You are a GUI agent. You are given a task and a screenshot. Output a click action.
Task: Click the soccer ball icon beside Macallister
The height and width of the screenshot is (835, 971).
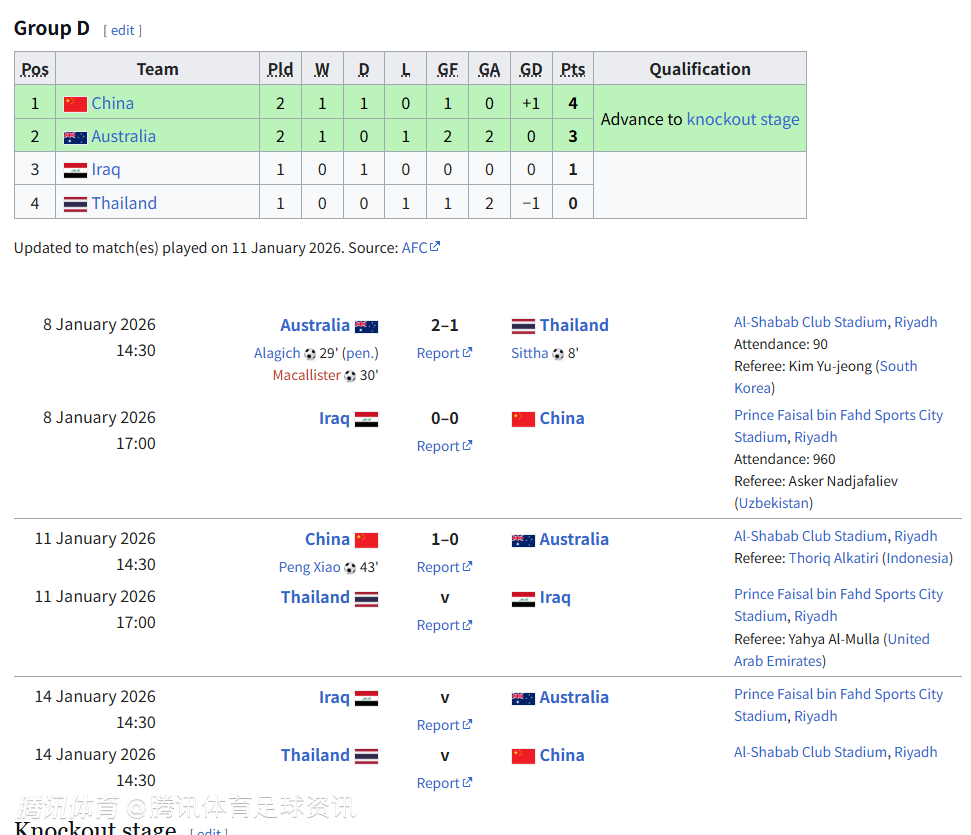tap(350, 376)
